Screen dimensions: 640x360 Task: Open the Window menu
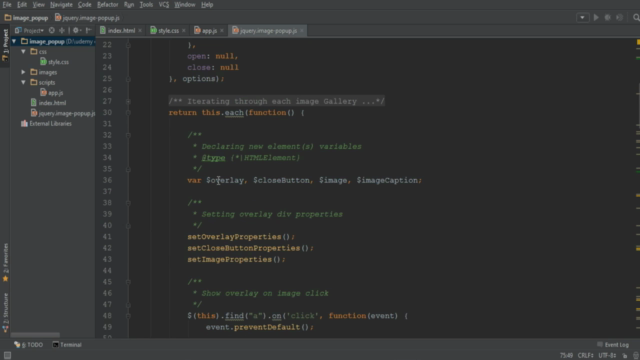click(x=184, y=4)
